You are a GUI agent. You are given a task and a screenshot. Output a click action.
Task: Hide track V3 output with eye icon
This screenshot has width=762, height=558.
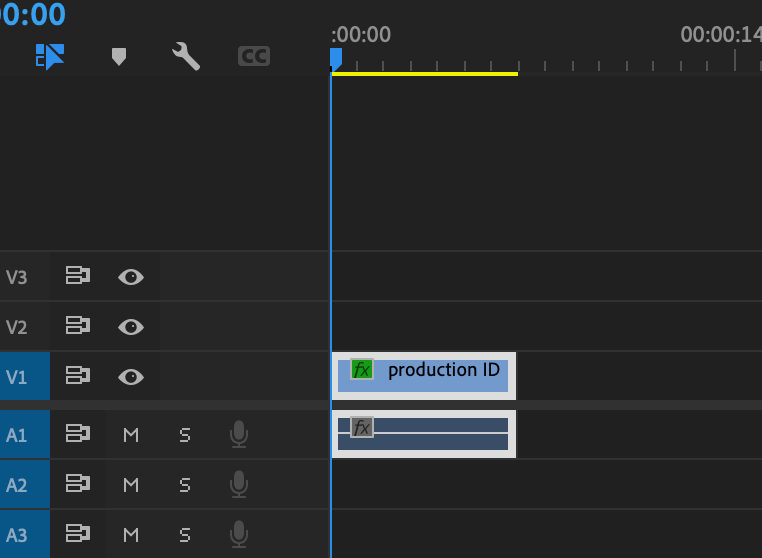tap(131, 276)
